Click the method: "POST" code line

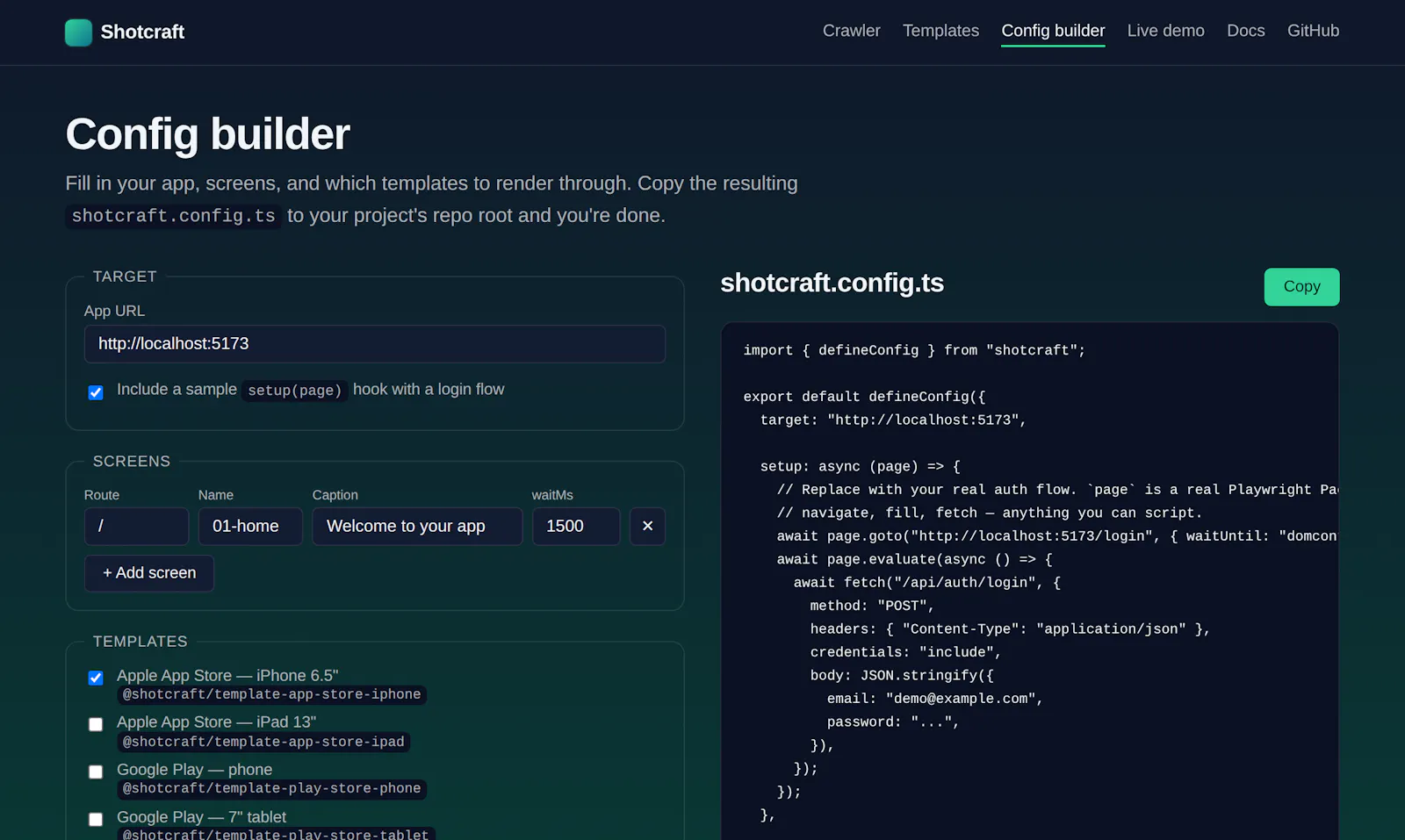872,606
